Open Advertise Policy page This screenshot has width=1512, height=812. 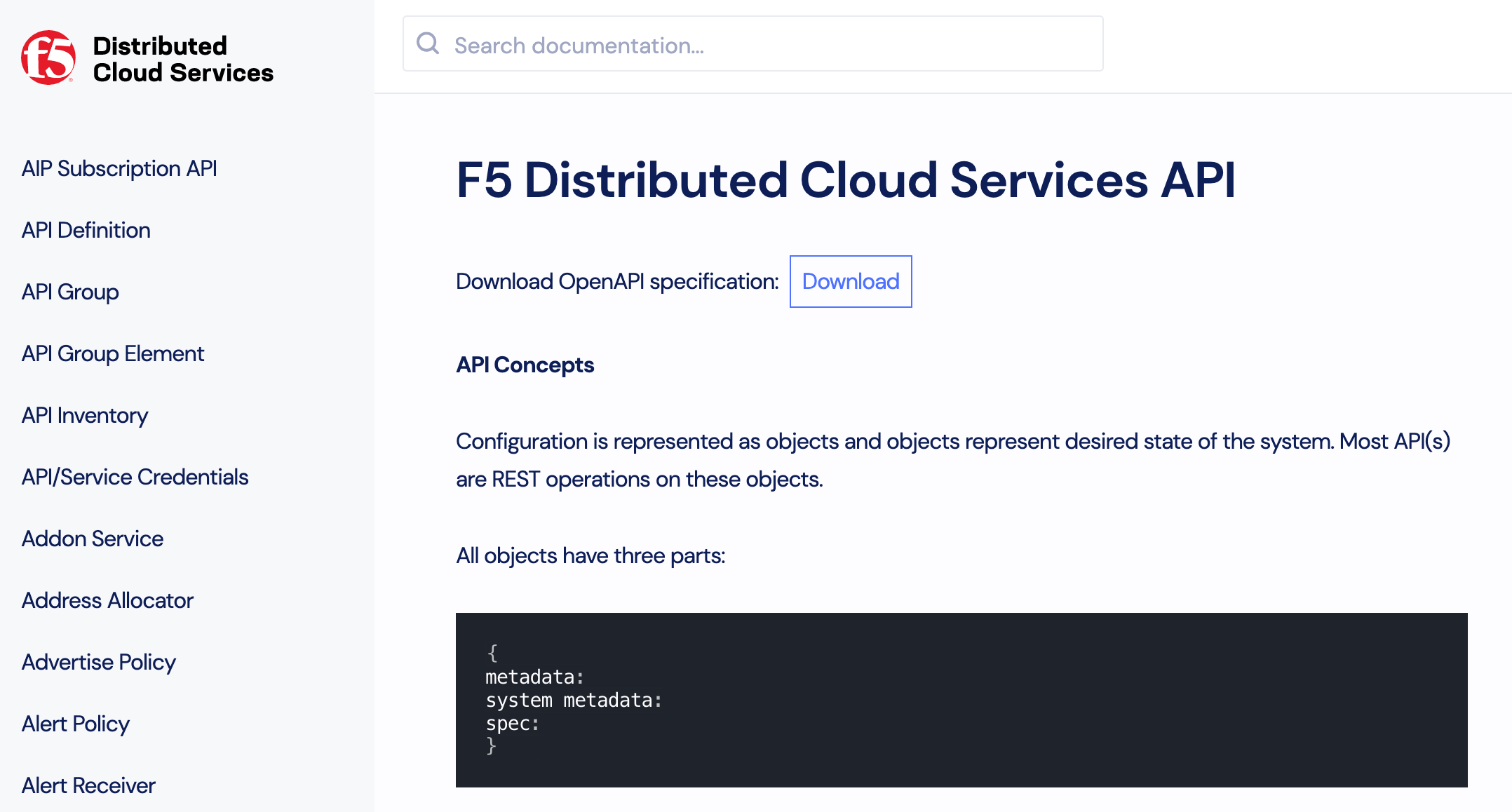(98, 662)
